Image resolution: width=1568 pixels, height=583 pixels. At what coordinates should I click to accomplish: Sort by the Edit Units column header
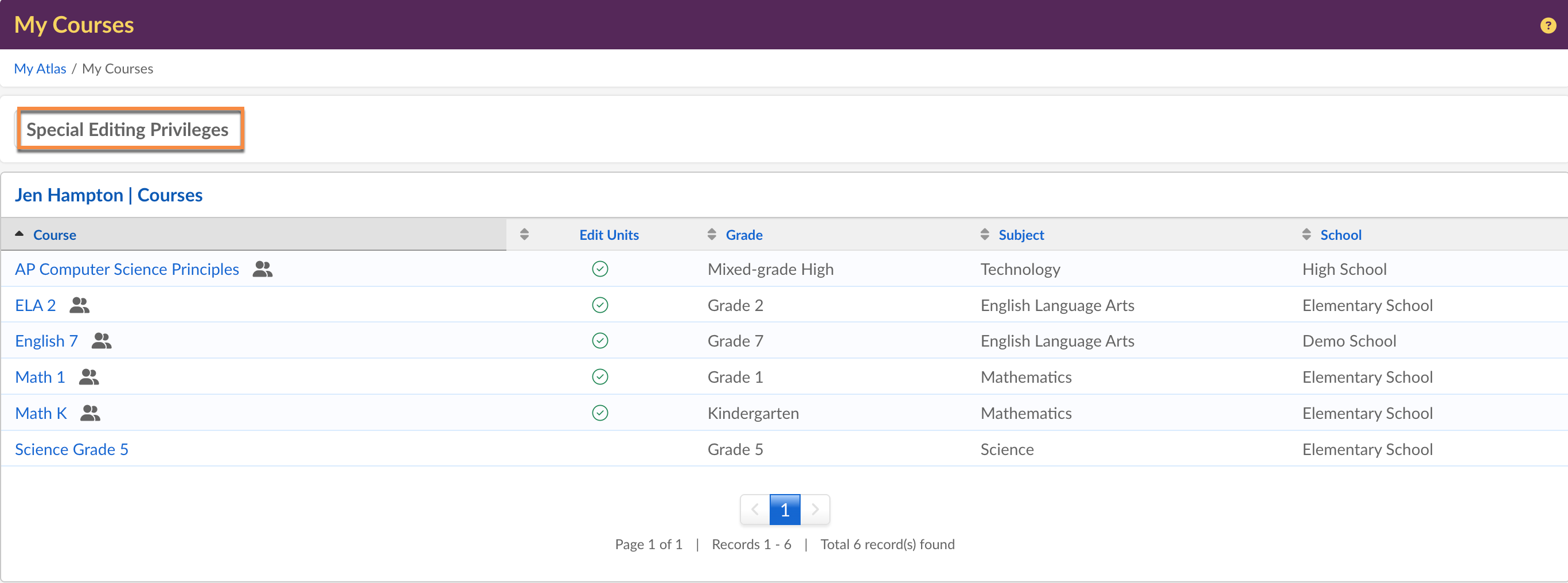tap(608, 235)
